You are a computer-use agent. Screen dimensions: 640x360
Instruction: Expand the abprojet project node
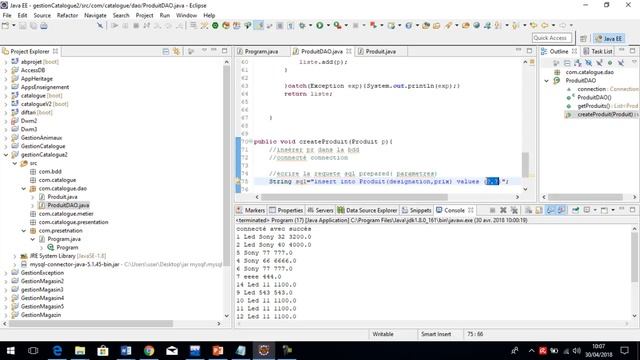click(x=6, y=62)
